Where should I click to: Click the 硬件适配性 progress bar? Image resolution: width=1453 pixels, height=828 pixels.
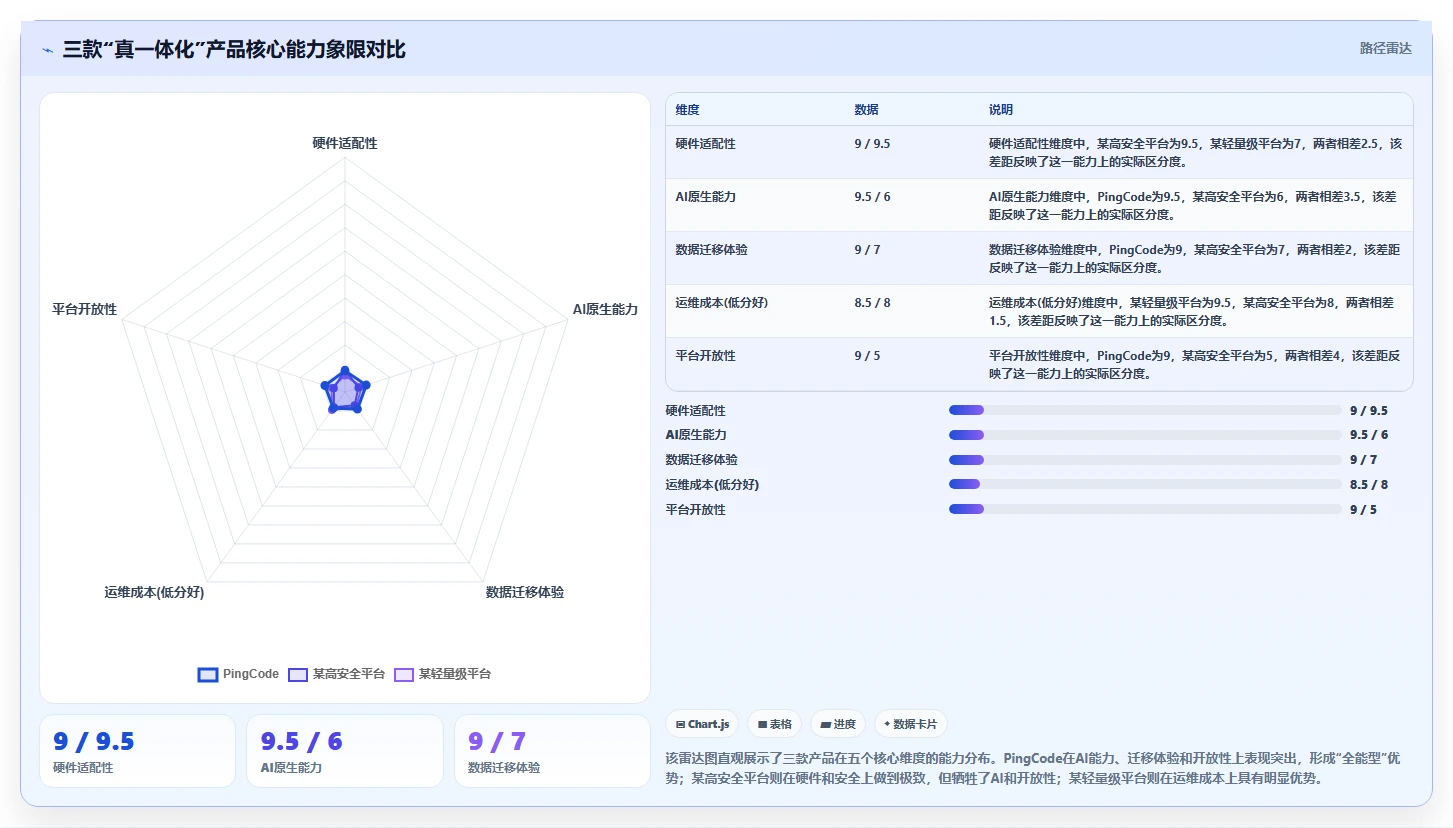(1145, 410)
